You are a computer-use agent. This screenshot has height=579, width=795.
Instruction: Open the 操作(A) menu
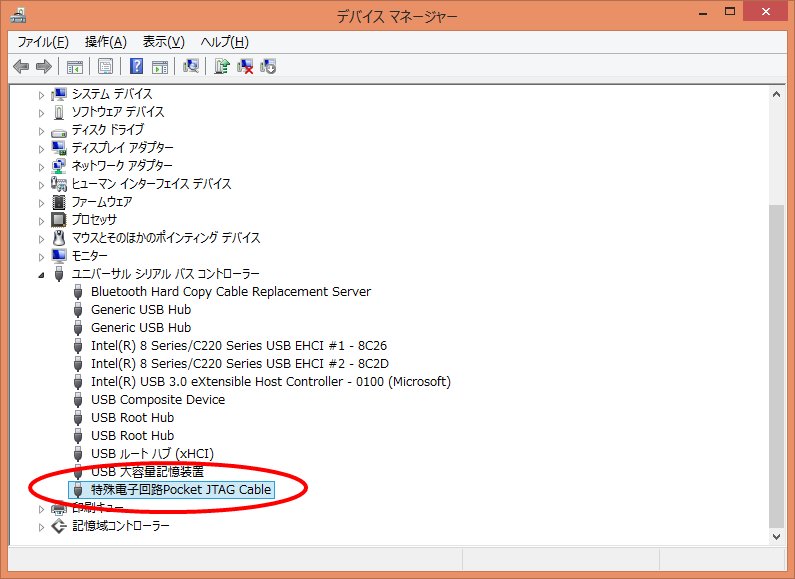[x=106, y=41]
